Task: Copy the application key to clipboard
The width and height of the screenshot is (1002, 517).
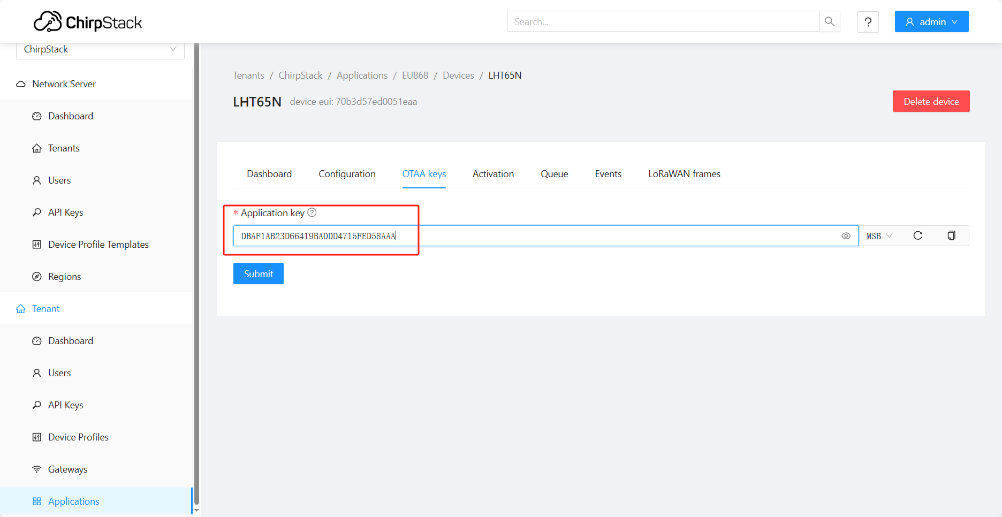Action: pos(952,236)
